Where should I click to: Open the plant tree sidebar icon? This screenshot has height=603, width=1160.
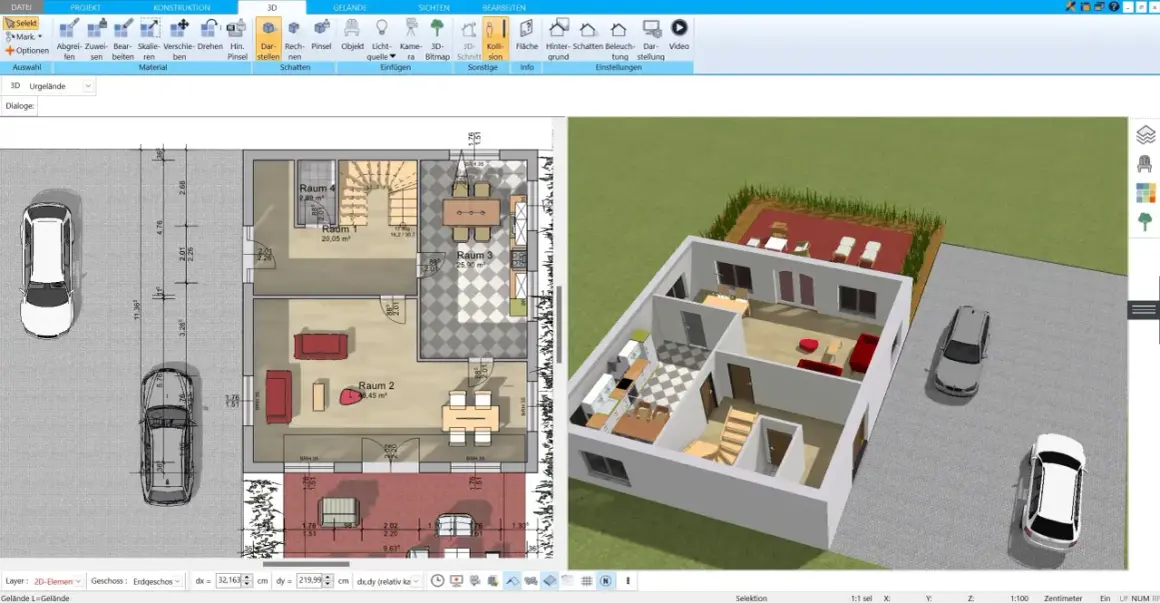[x=1145, y=221]
